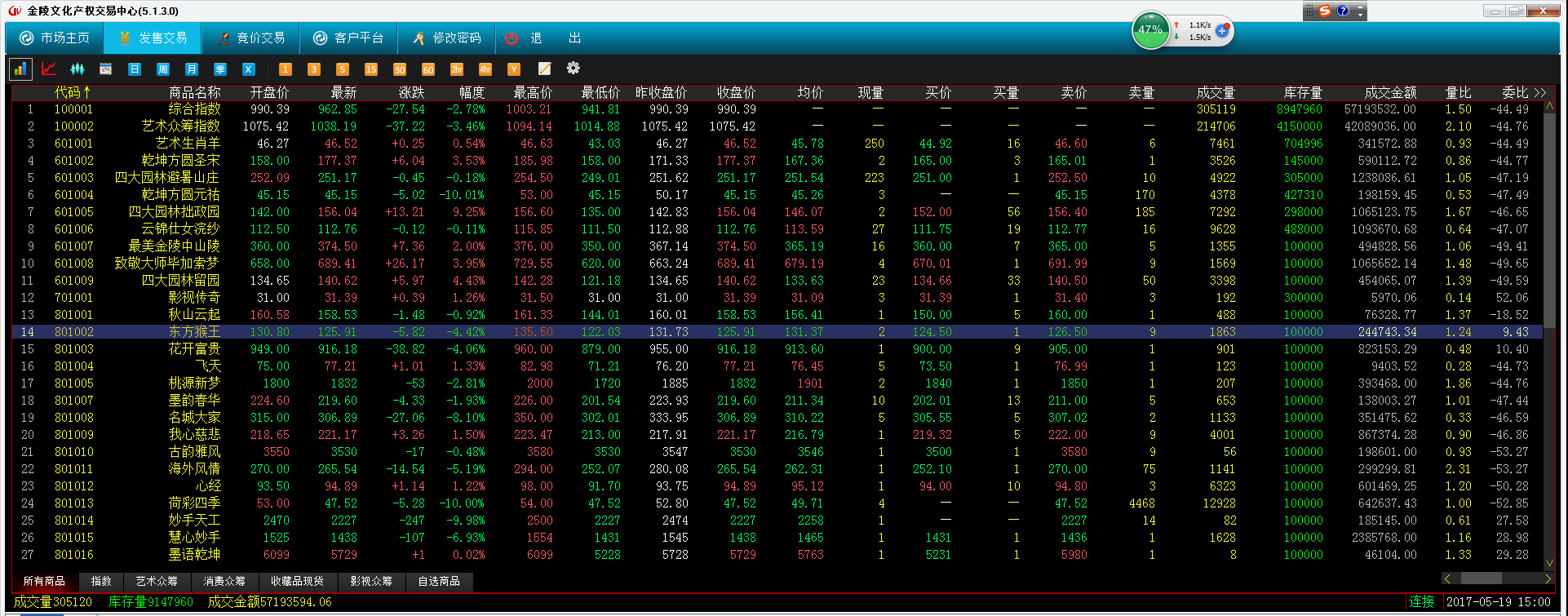This screenshot has height=616, width=1568.
Task: Open 修改密码 change password menu
Action: click(x=446, y=38)
